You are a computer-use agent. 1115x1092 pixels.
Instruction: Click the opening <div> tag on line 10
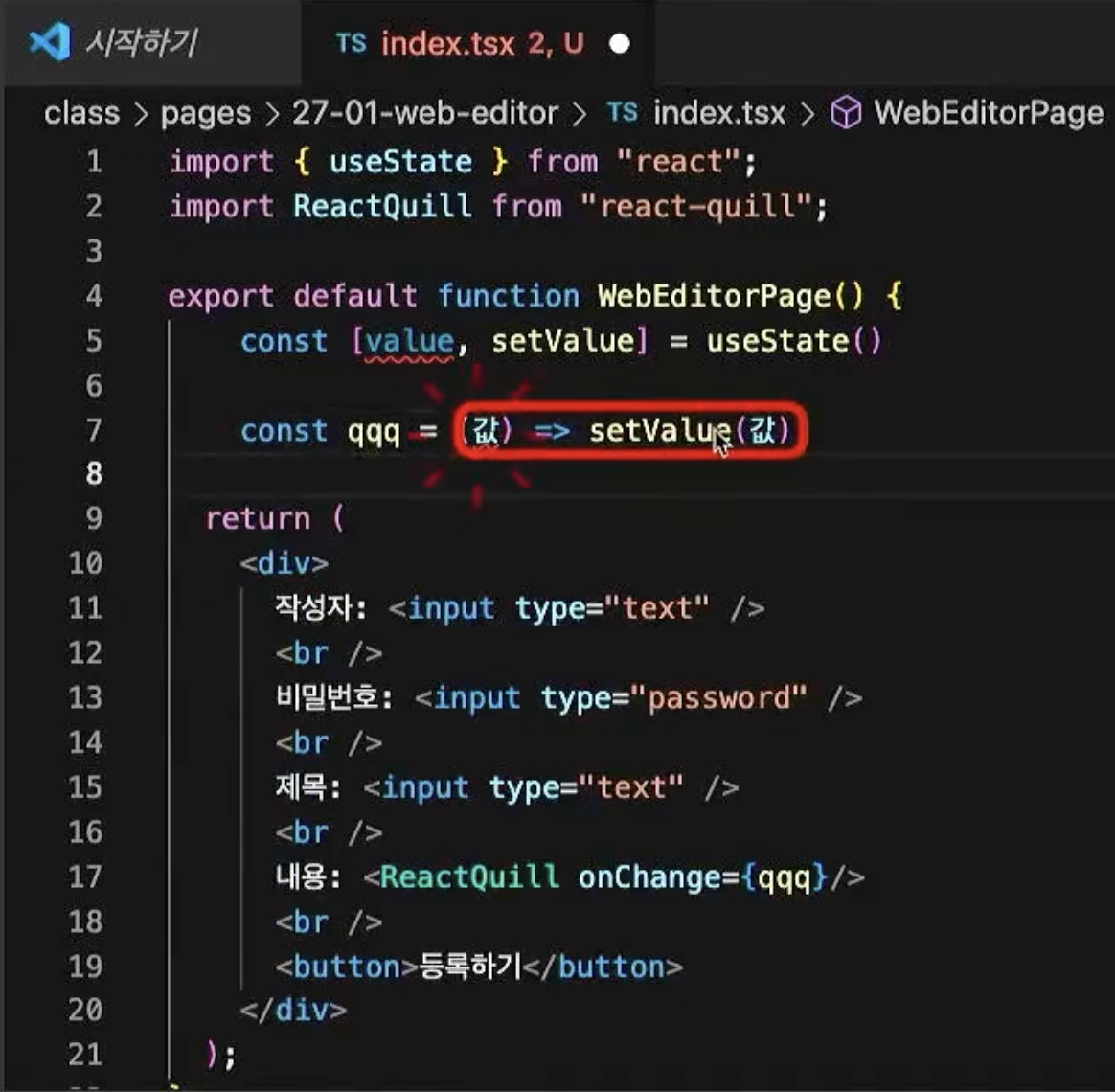pyautogui.click(x=284, y=563)
